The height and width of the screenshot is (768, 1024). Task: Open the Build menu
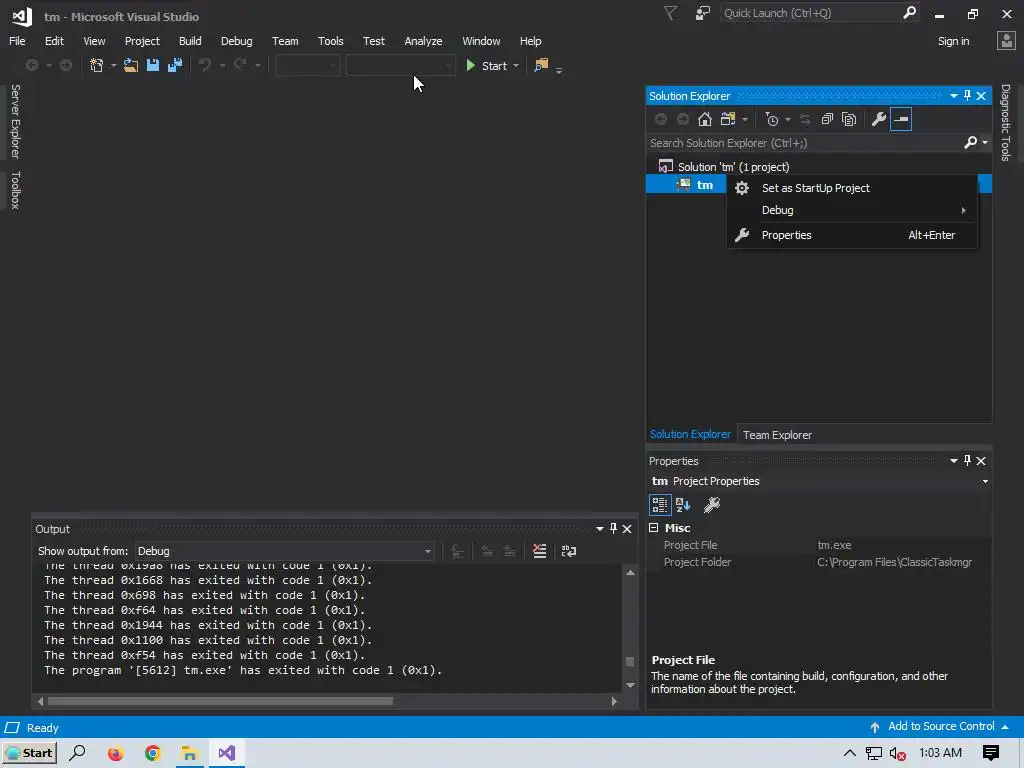(x=190, y=41)
